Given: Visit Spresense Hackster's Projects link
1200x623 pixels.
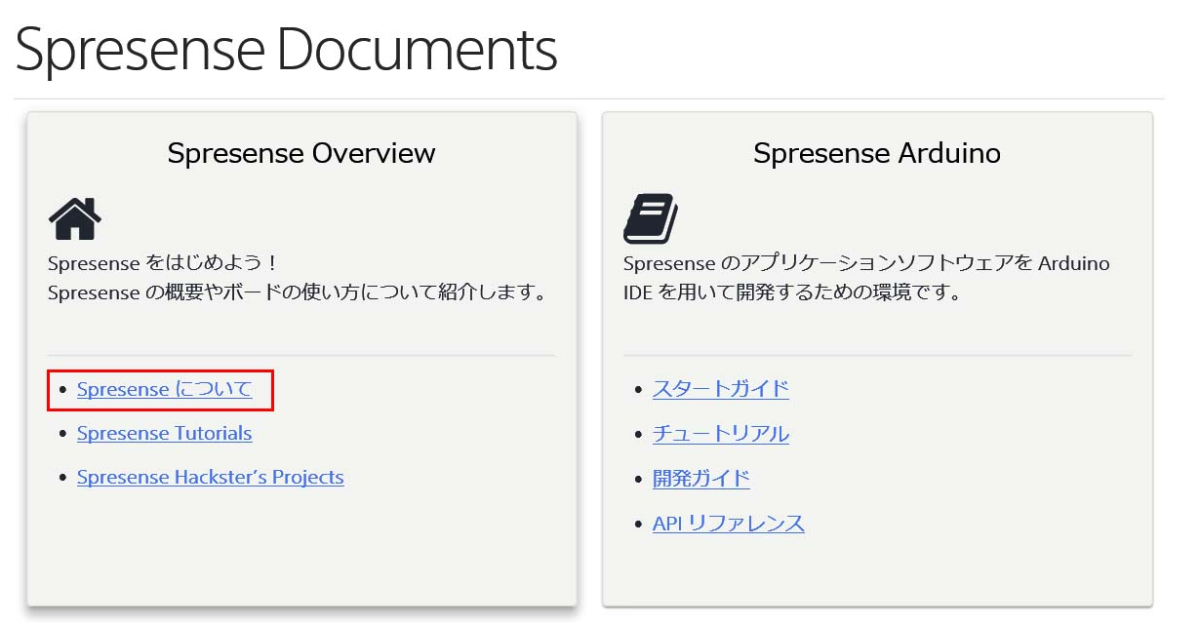Looking at the screenshot, I should tap(210, 477).
